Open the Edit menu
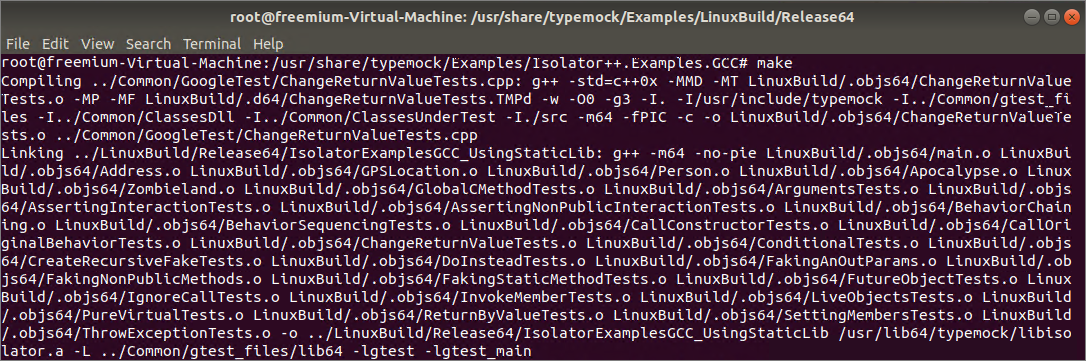Image resolution: width=1086 pixels, height=361 pixels. click(55, 44)
